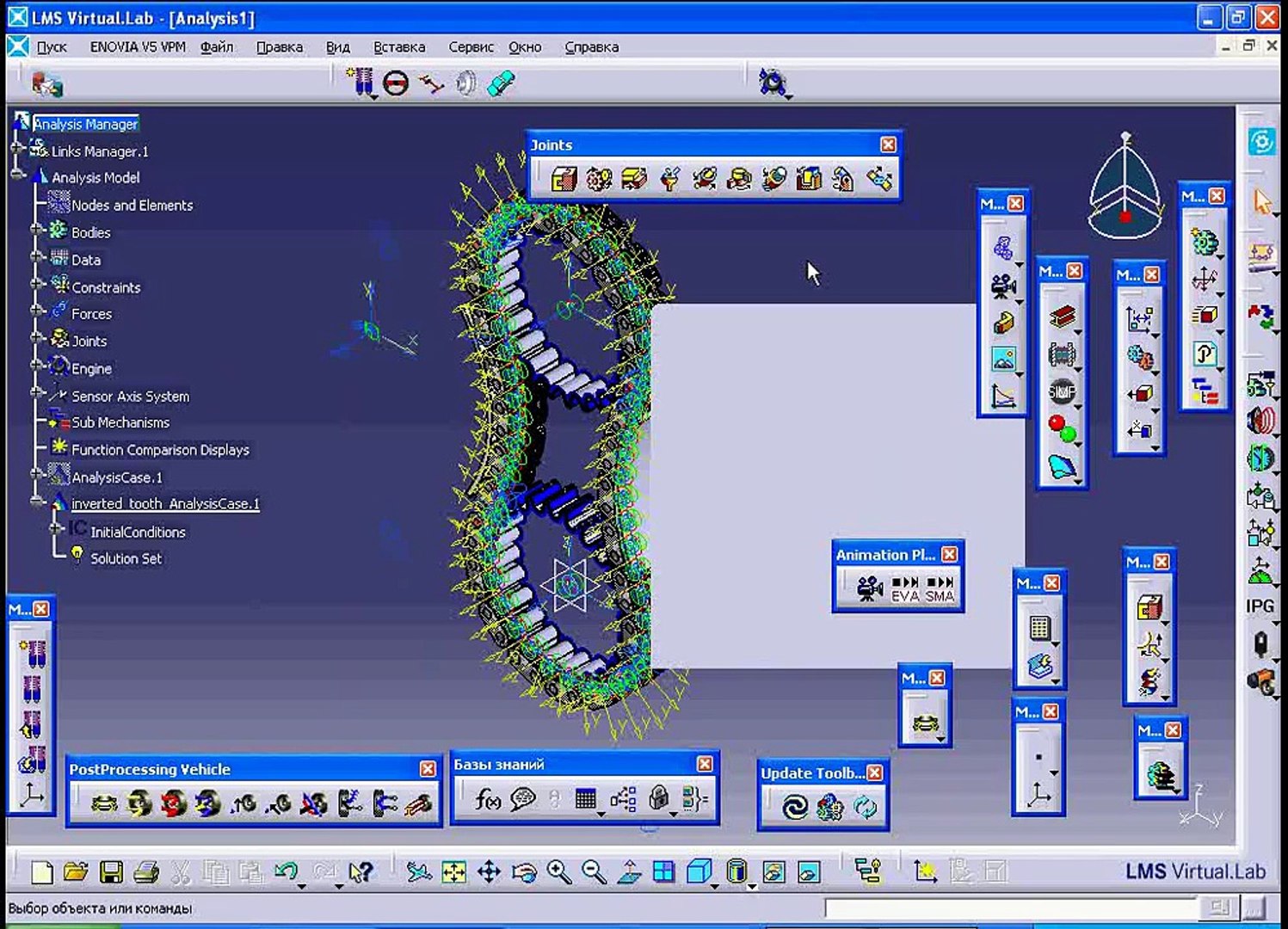Select Solution Set in the tree
This screenshot has width=1288, height=929.
(126, 559)
